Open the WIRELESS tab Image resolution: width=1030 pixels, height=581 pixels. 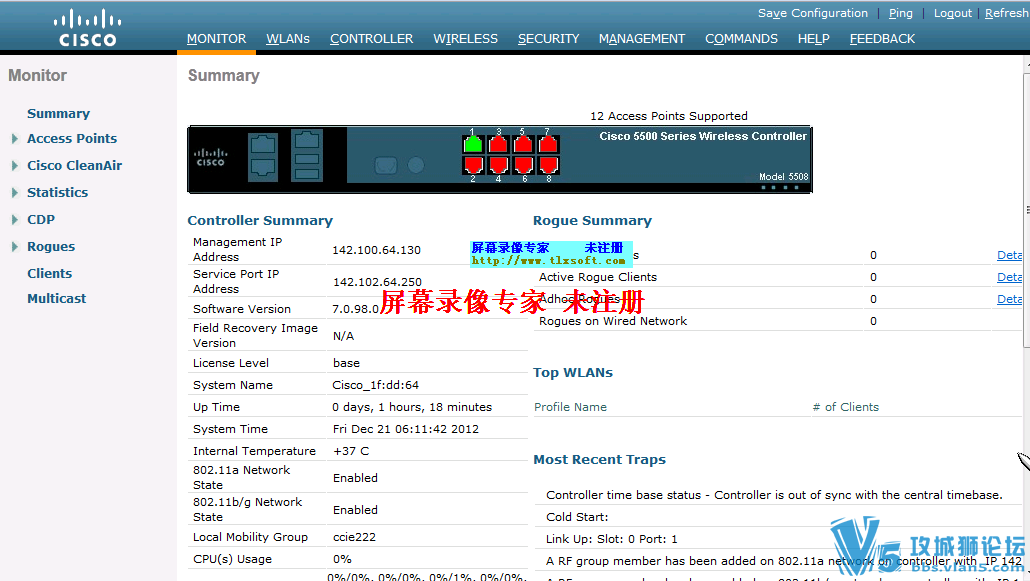[465, 39]
